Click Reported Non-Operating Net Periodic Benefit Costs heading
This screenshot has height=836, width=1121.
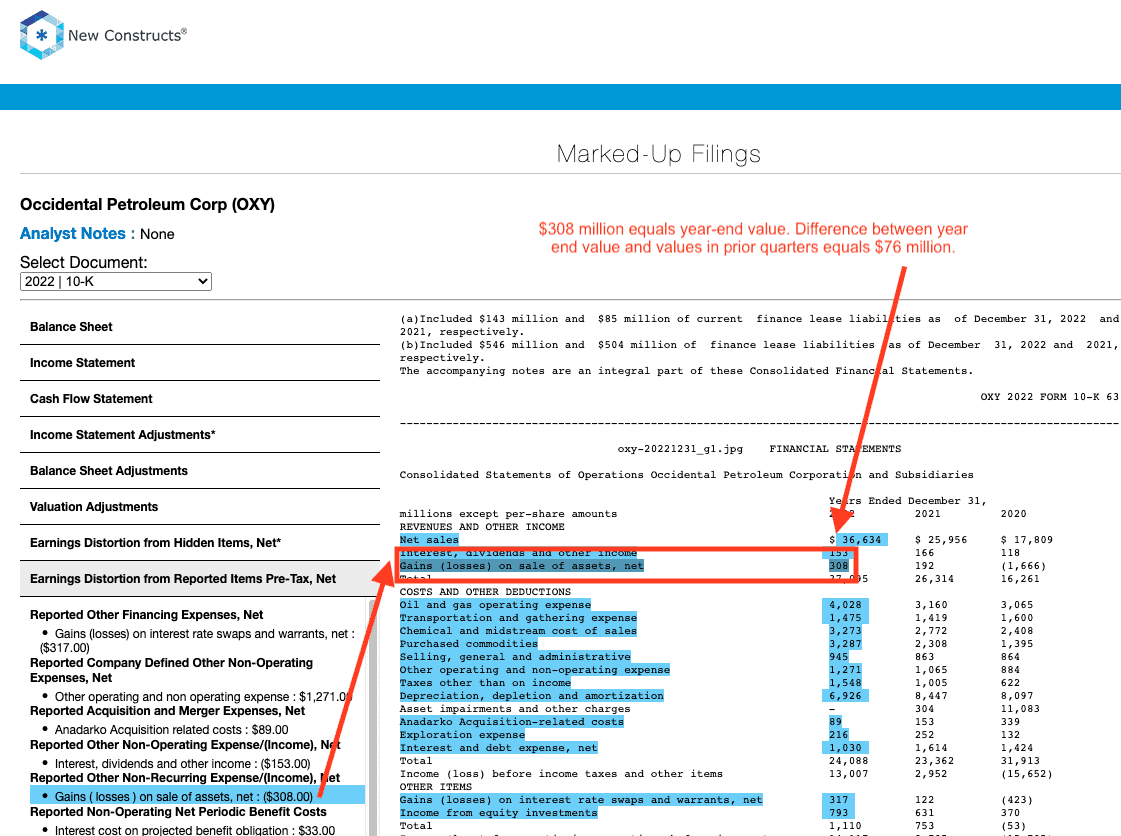[x=178, y=812]
